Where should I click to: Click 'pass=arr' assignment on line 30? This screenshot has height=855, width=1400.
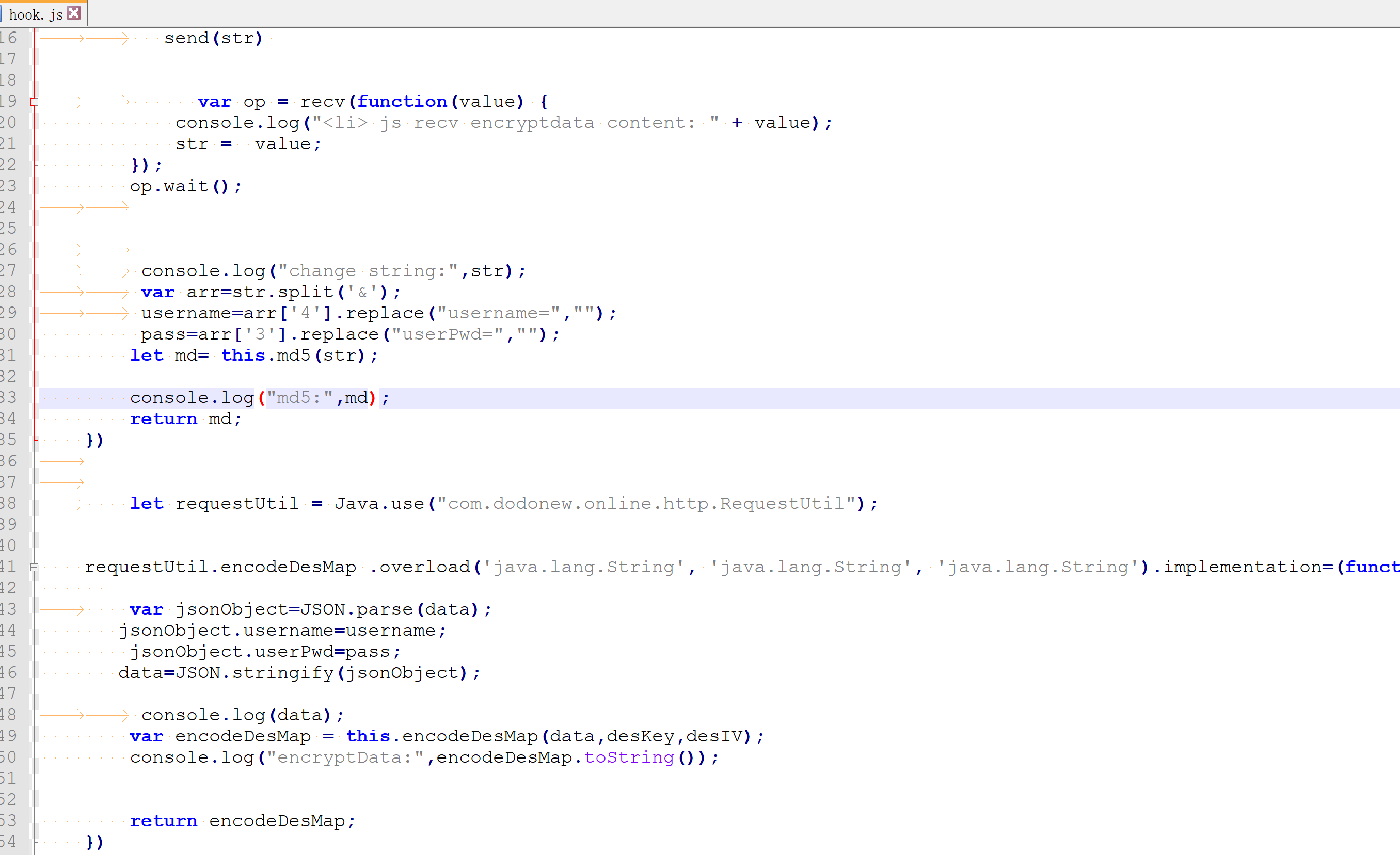point(186,334)
